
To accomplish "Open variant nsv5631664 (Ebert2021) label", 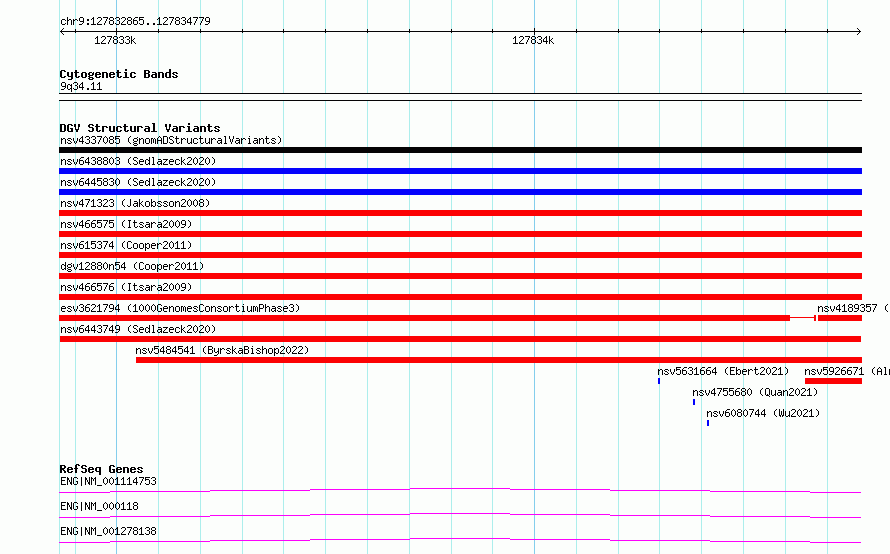I will [723, 371].
